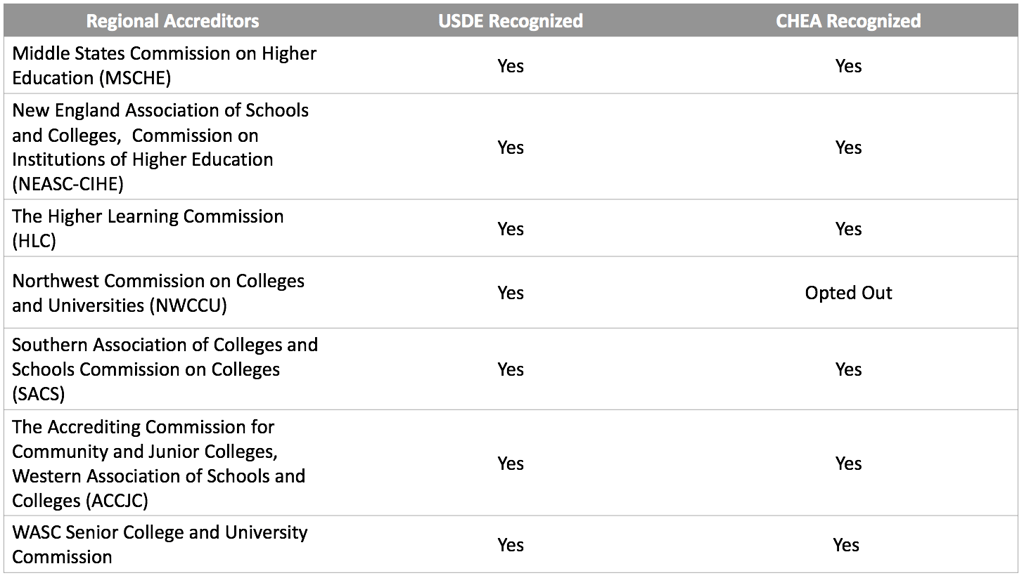Click the USDE Recognized column header
Screen dimensions: 1024x578
point(510,21)
